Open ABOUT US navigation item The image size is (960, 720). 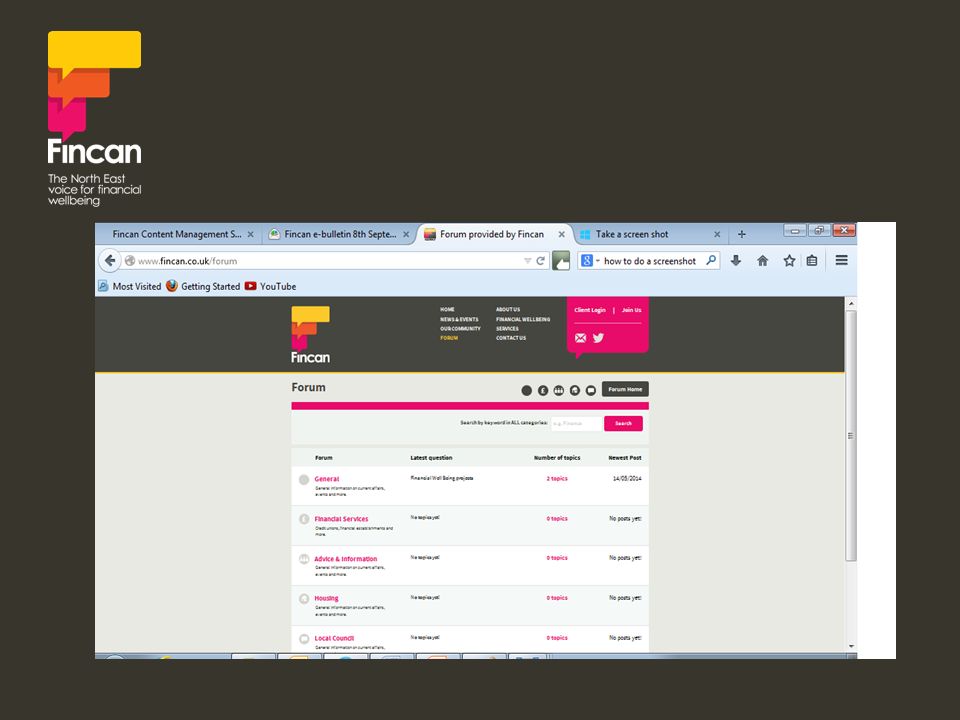click(508, 310)
